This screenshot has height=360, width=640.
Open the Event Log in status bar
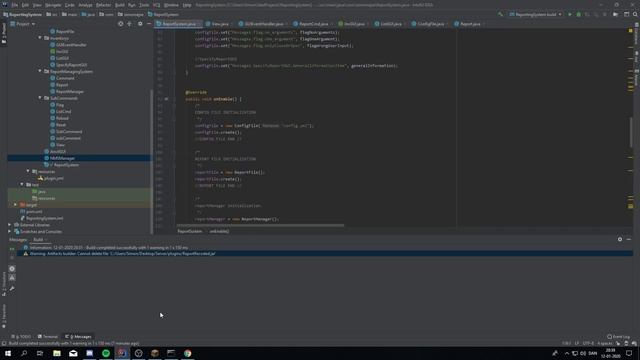618,337
